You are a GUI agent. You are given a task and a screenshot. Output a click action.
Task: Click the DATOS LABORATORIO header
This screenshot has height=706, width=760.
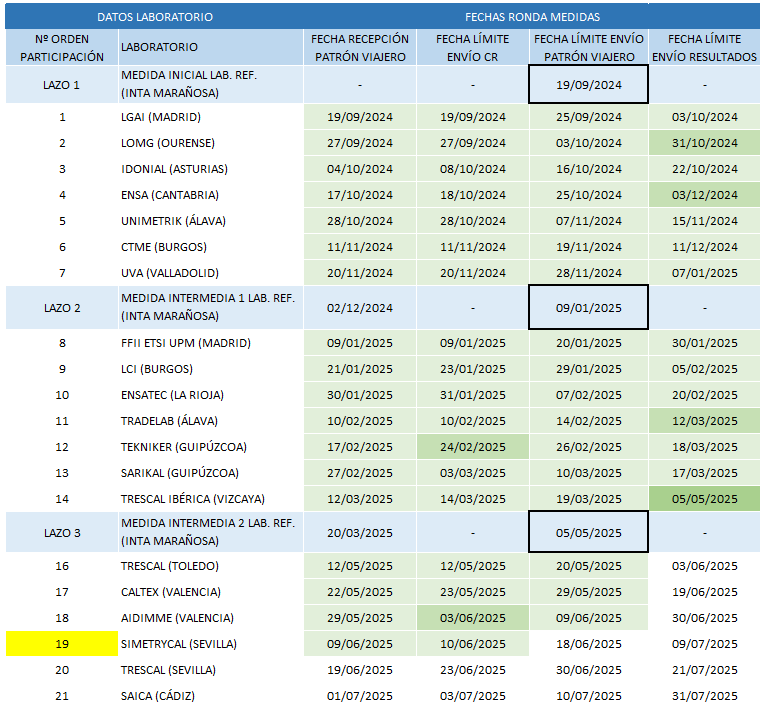(155, 17)
